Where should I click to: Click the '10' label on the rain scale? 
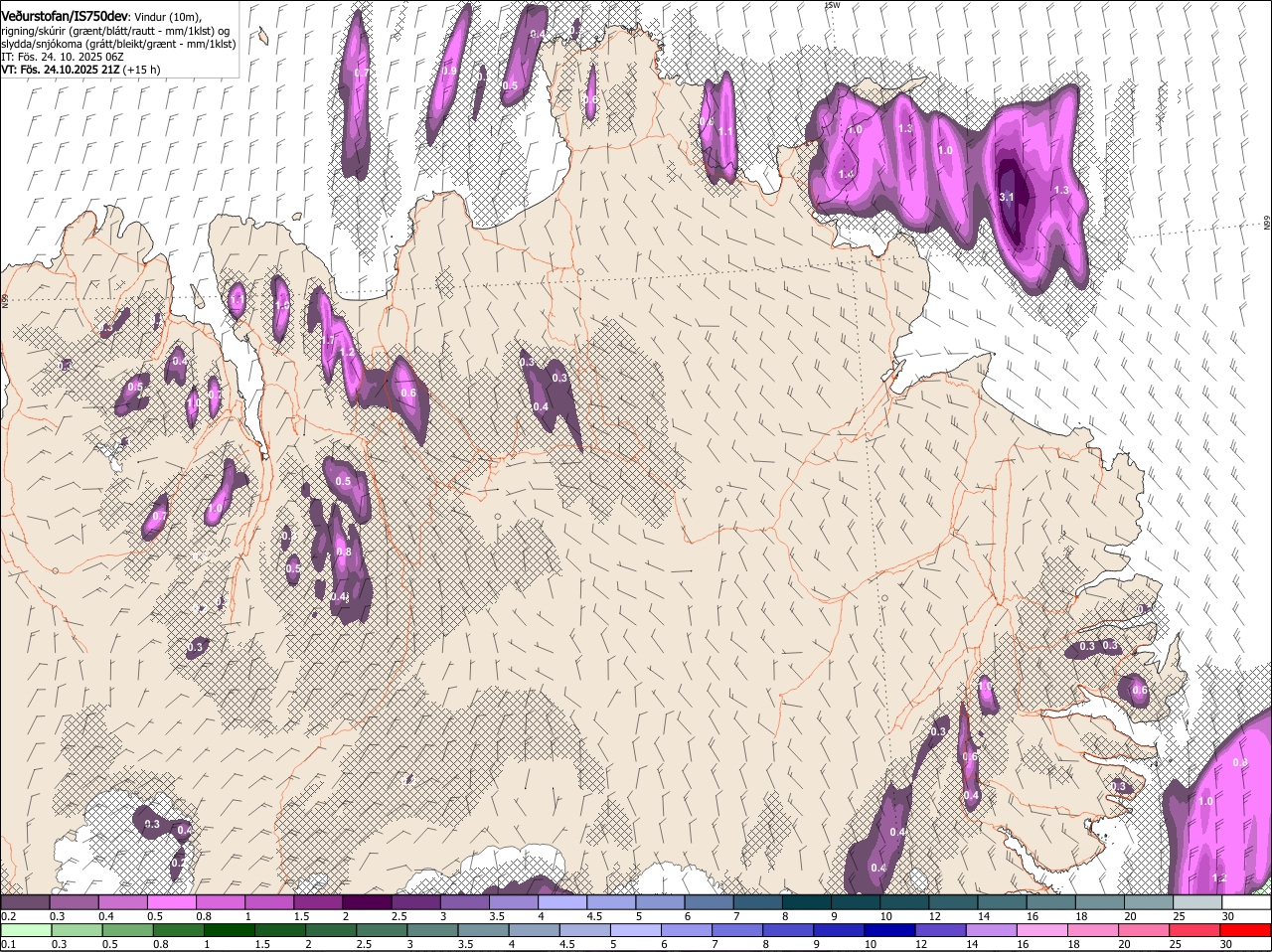[871, 944]
